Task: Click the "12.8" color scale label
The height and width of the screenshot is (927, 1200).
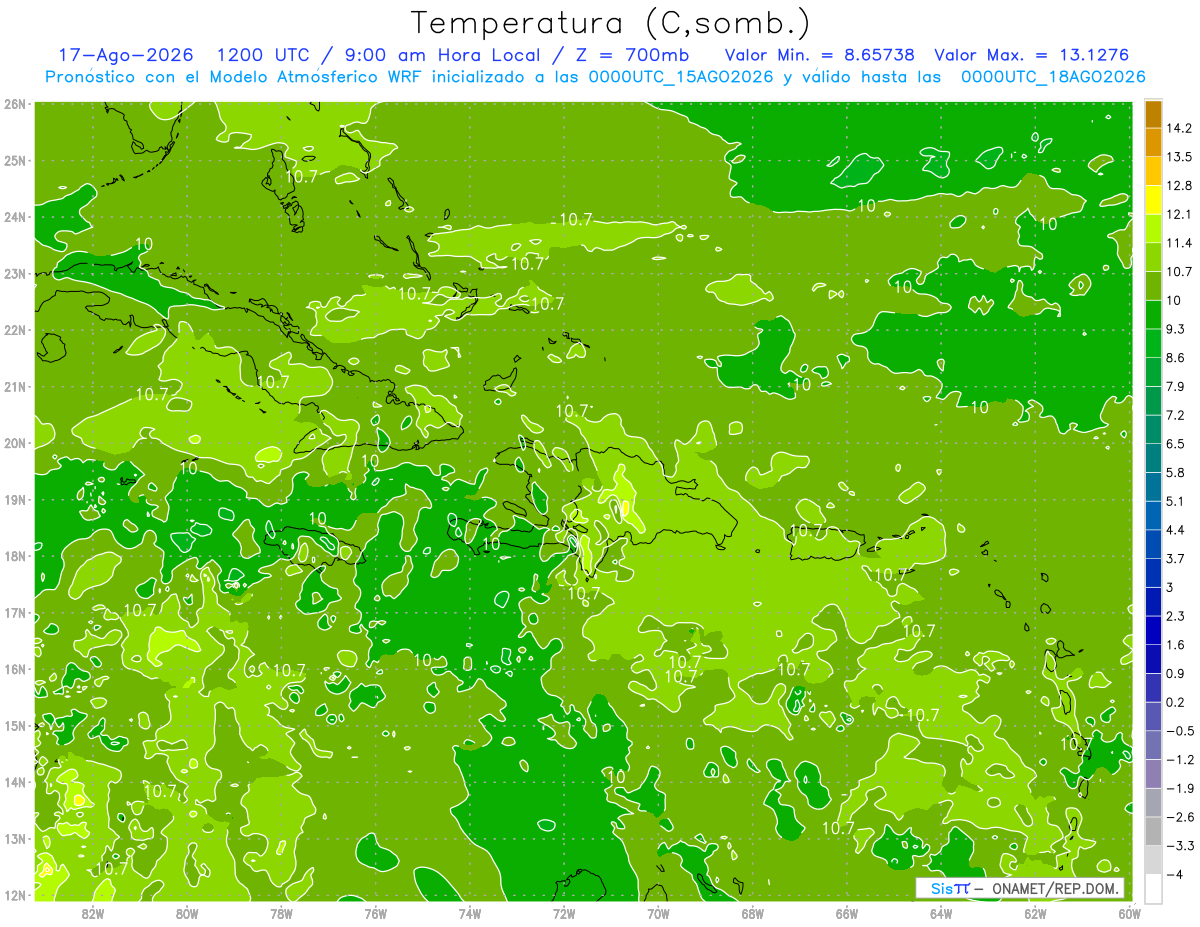Action: click(x=1178, y=185)
